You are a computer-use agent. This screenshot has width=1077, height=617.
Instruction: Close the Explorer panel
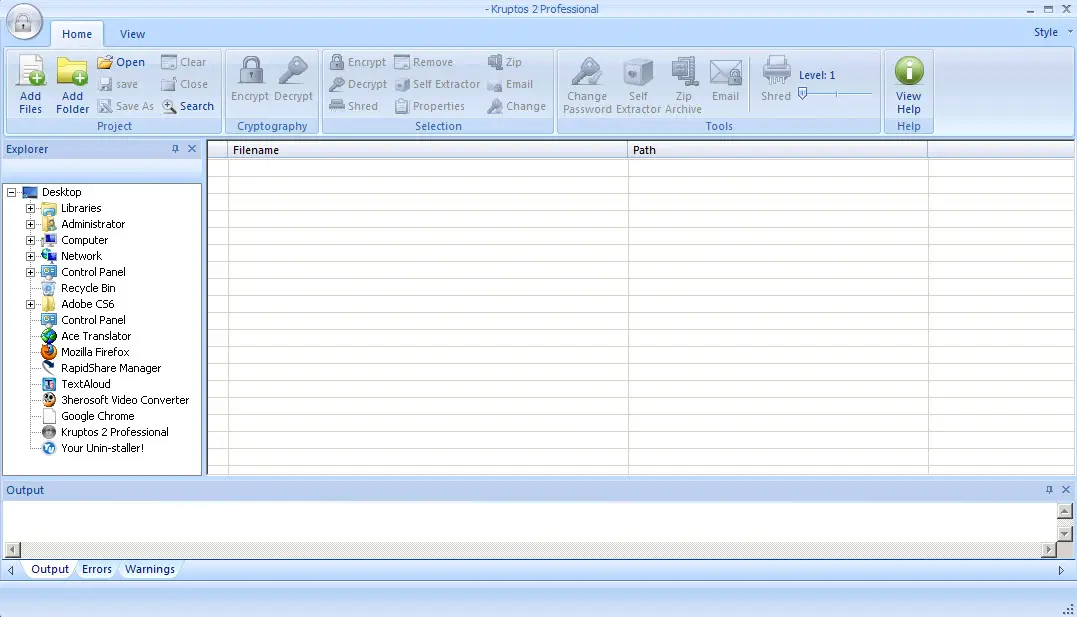[192, 149]
